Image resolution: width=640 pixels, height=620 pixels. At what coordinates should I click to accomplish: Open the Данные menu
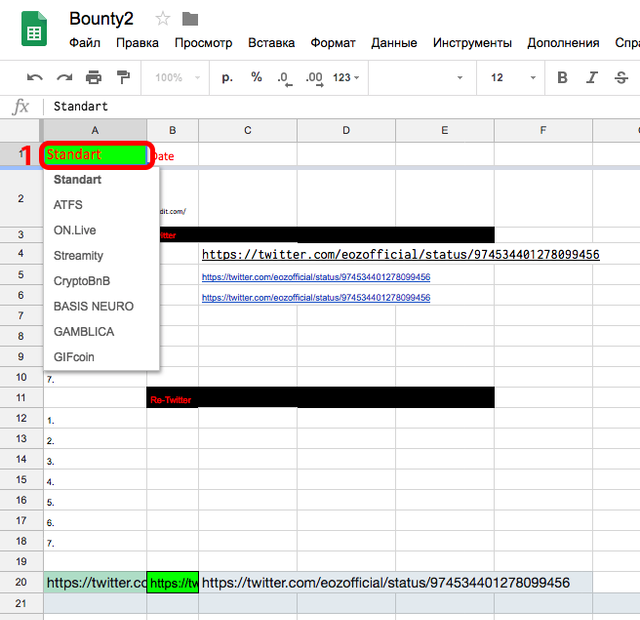(394, 42)
